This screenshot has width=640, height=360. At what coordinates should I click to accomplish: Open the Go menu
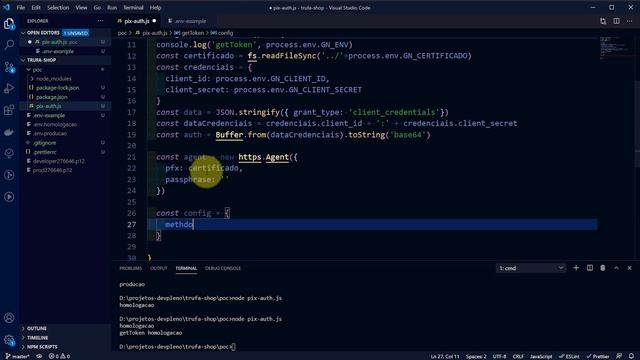click(x=97, y=7)
